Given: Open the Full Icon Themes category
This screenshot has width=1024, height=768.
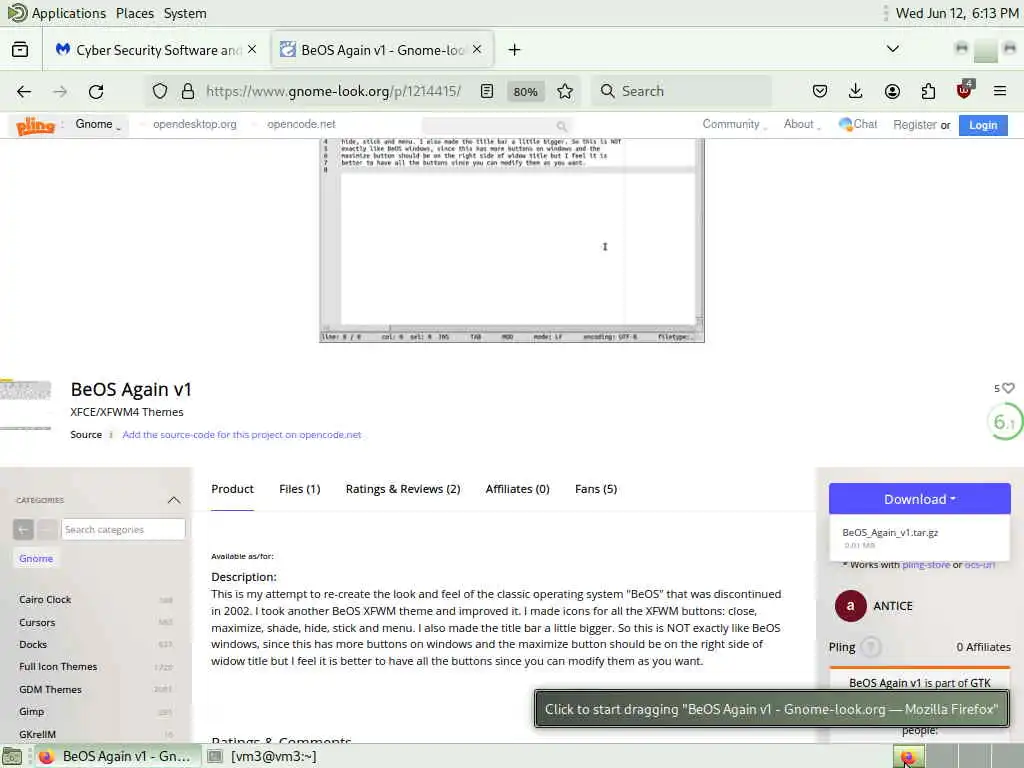Looking at the screenshot, I should 58,667.
